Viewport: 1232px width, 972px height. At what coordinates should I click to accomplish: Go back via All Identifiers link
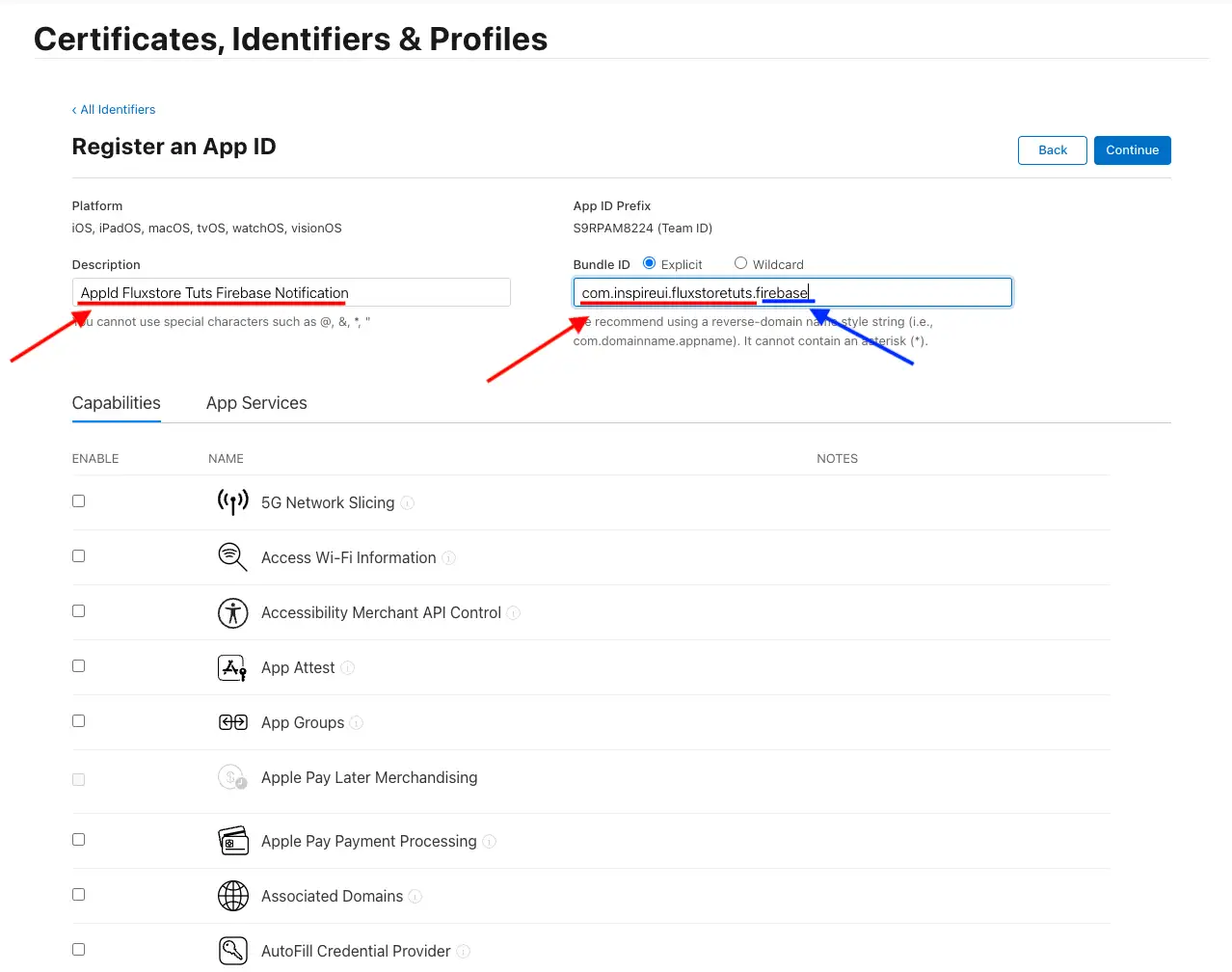(114, 110)
